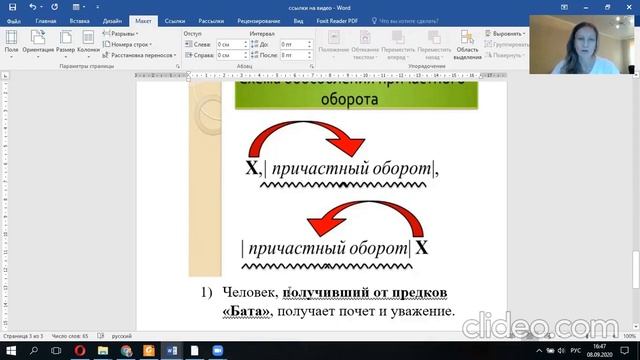Click the vertical scrollbar thumb
The image size is (640, 360).
636,269
